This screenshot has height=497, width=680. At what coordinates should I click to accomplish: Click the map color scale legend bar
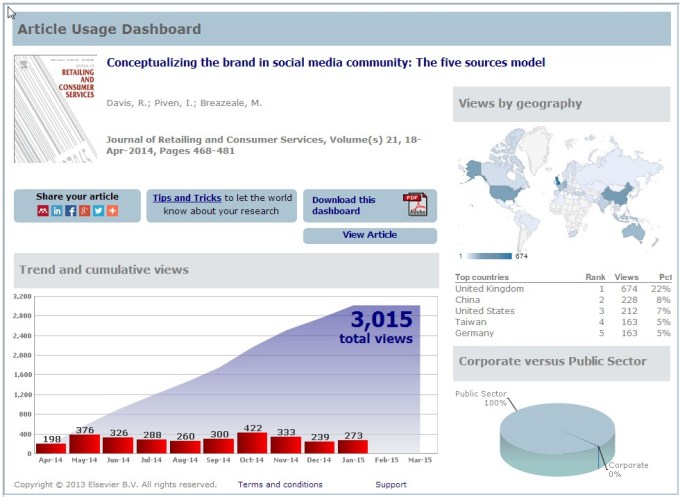490,256
